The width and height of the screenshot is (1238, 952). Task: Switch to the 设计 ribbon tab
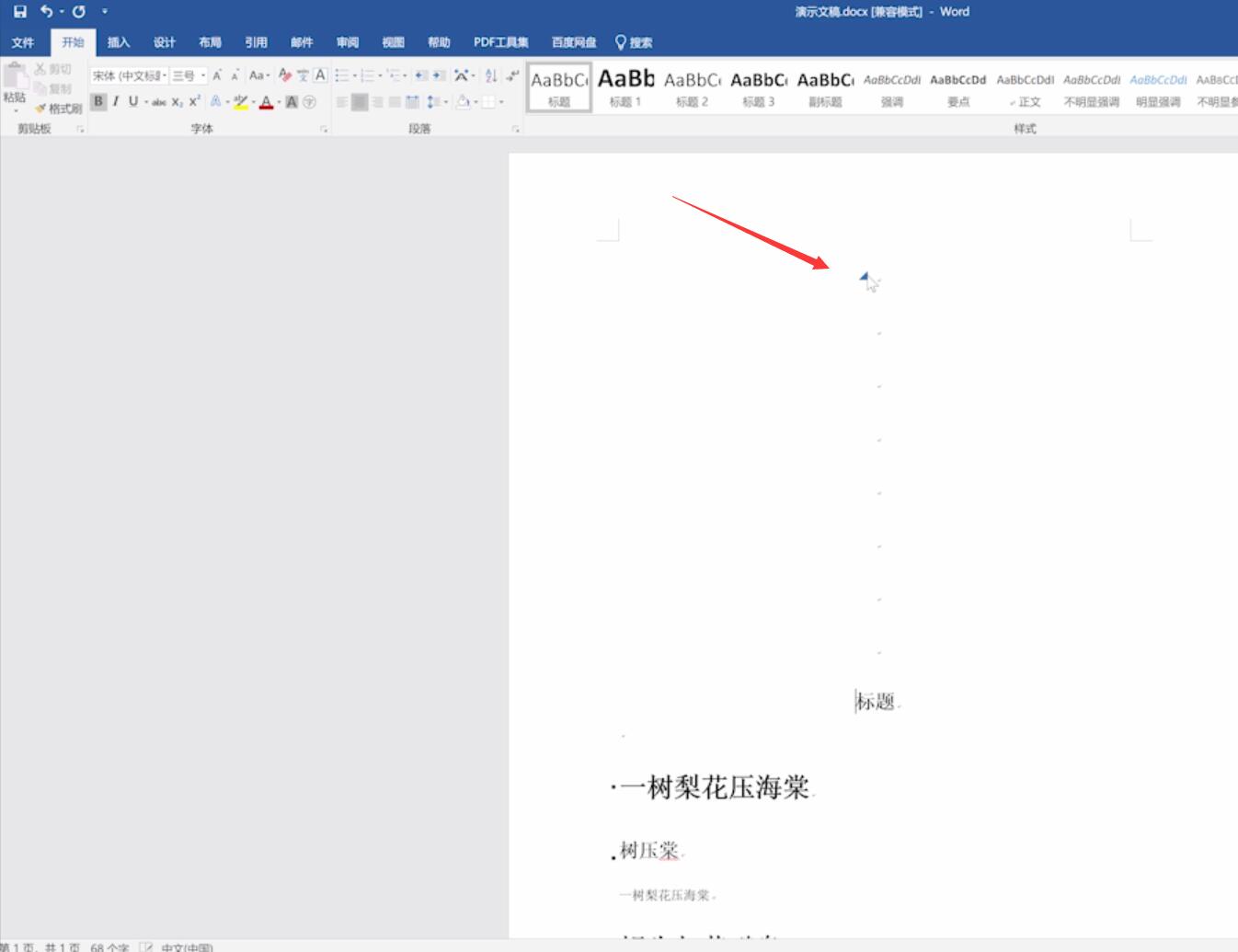pyautogui.click(x=165, y=42)
